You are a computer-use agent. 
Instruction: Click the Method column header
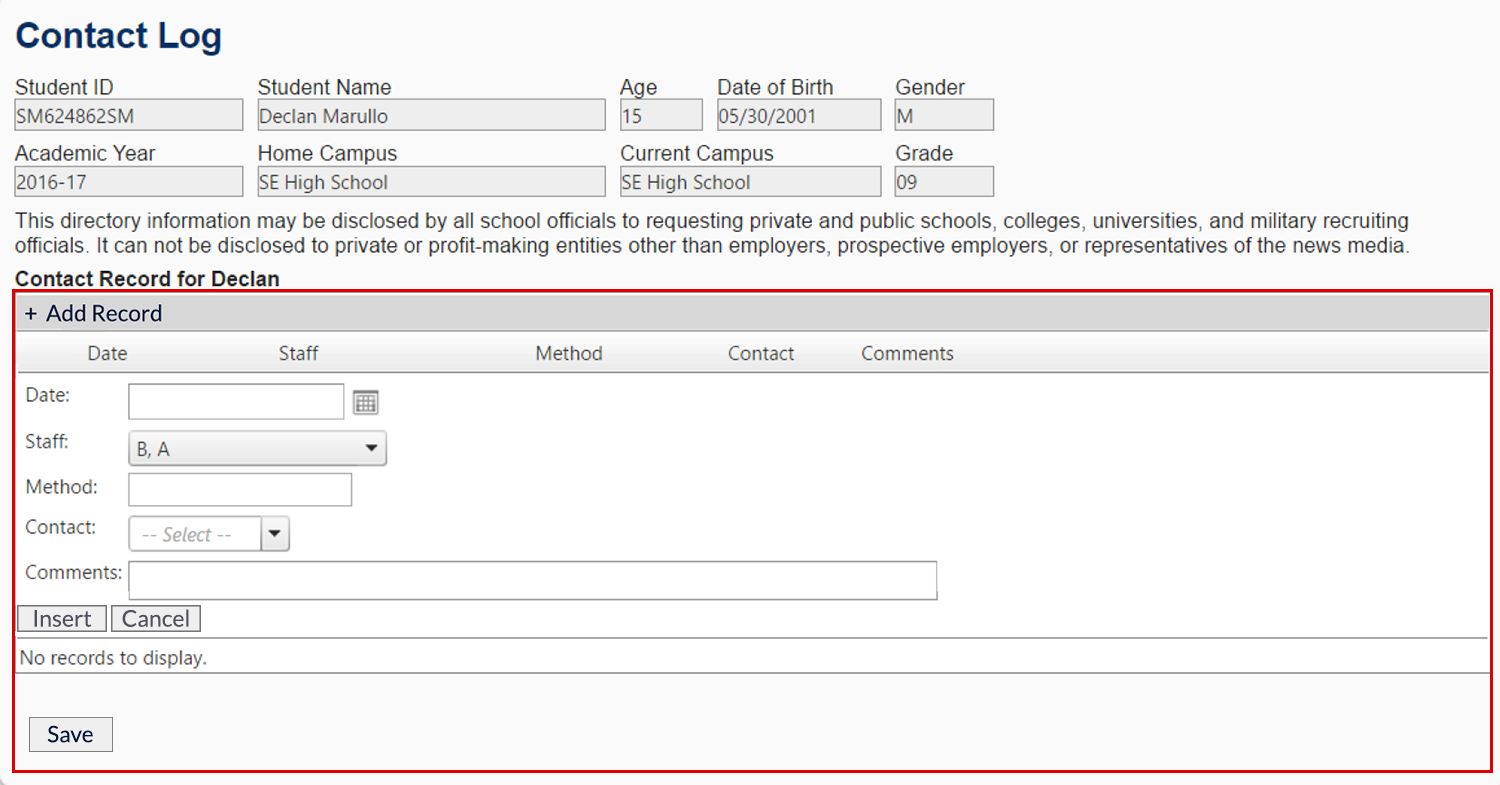point(568,354)
